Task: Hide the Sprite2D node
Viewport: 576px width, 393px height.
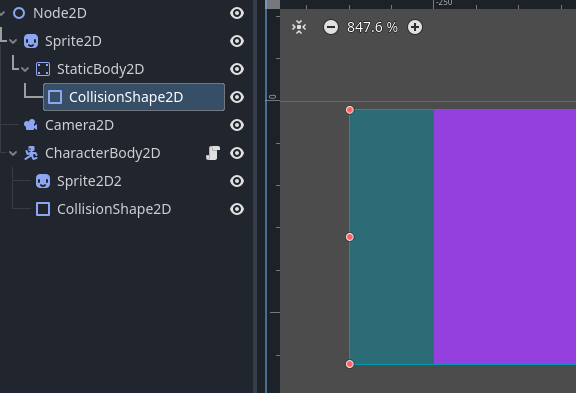Action: [x=237, y=41]
